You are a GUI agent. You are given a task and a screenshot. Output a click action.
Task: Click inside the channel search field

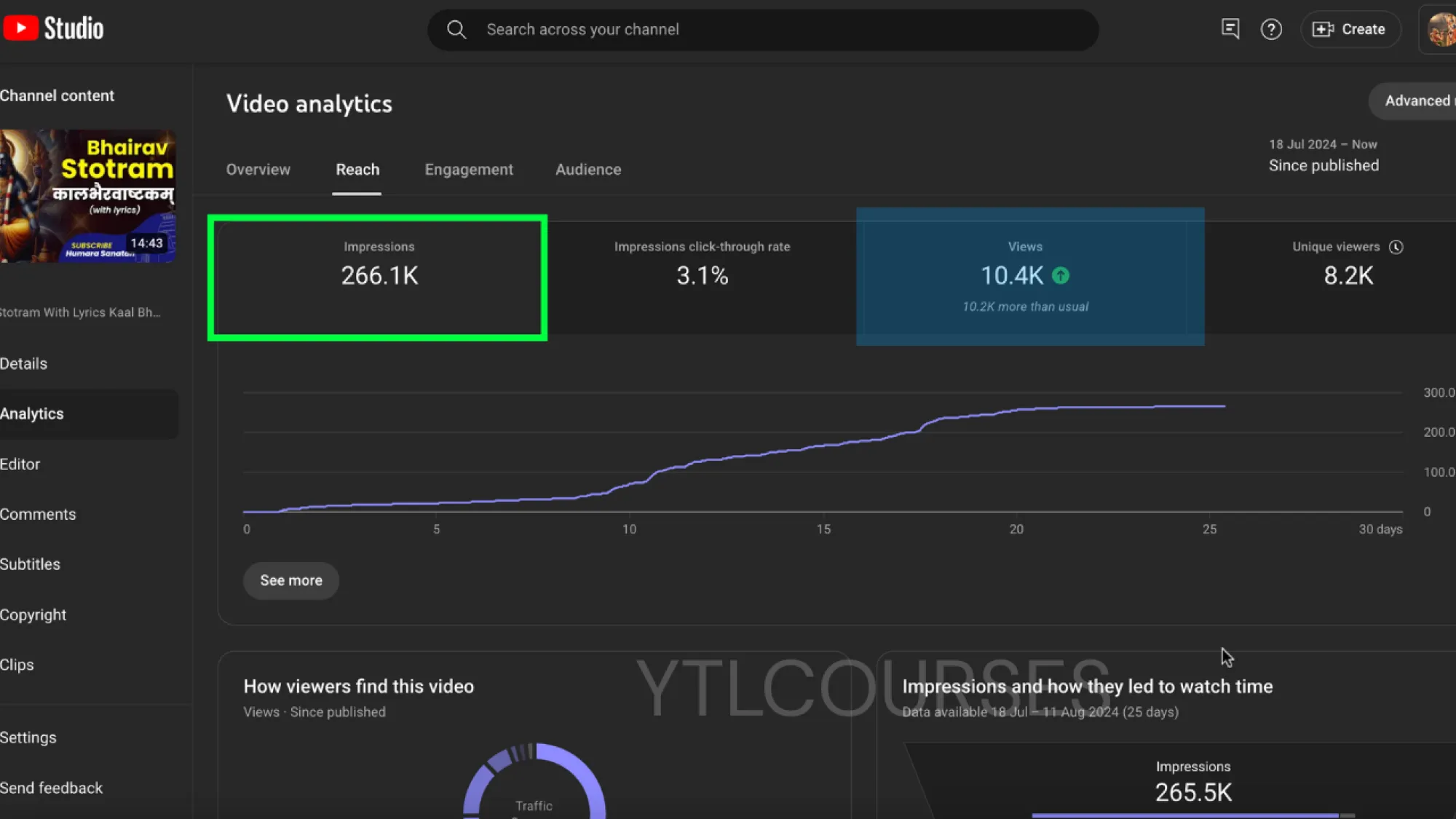point(728,29)
